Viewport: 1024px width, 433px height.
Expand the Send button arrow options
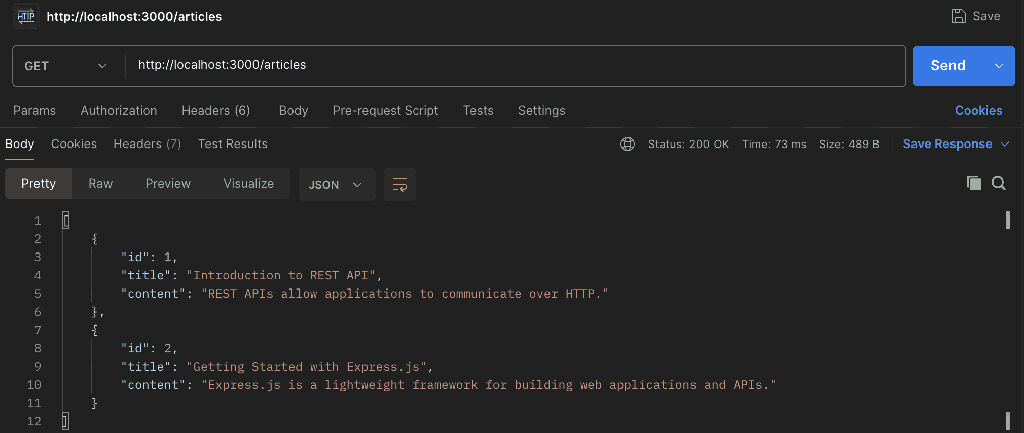(x=999, y=65)
